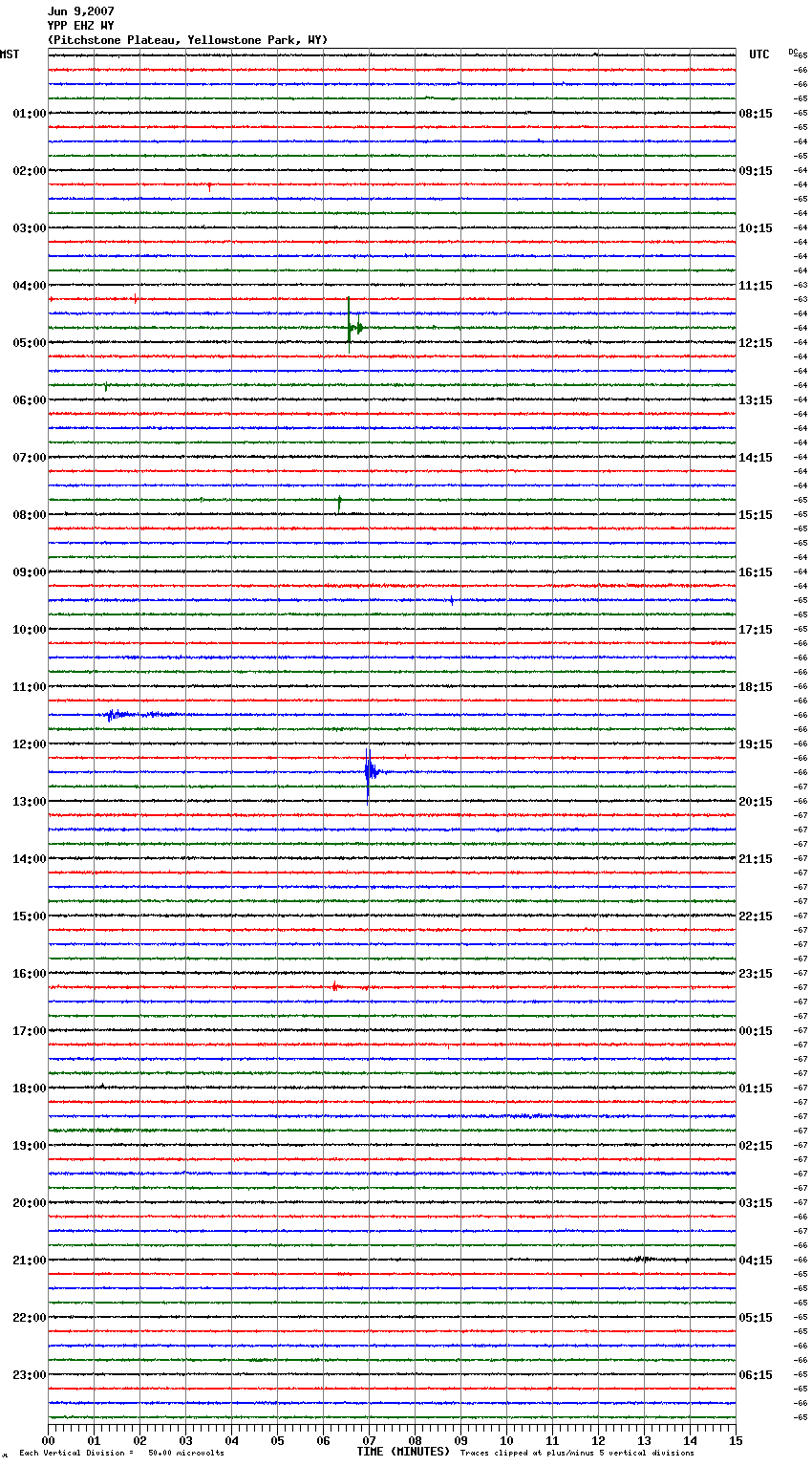Click the '19:15' UTC time label
812x1466 pixels.
tap(756, 744)
